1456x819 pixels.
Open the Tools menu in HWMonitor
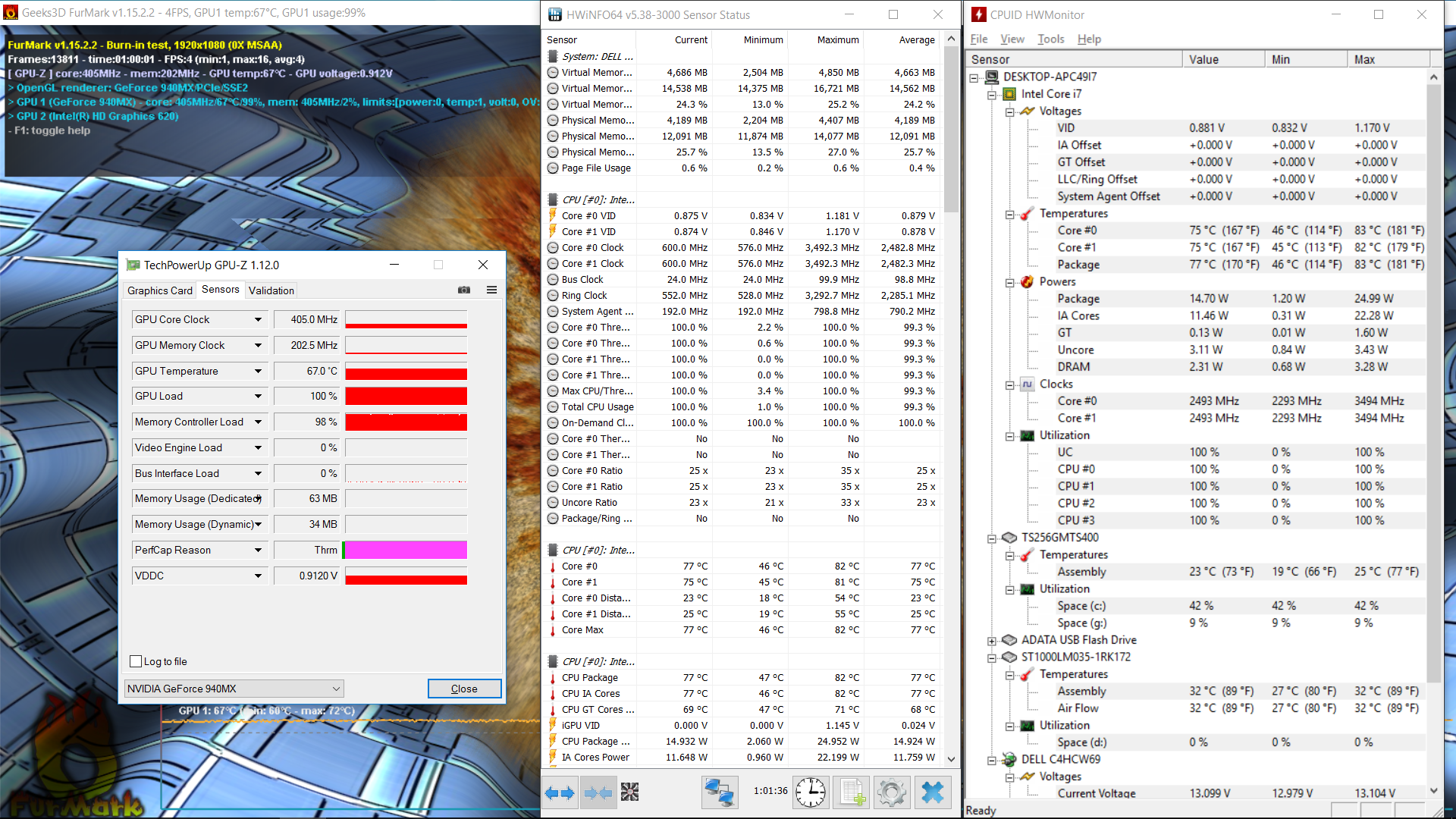[x=1050, y=39]
